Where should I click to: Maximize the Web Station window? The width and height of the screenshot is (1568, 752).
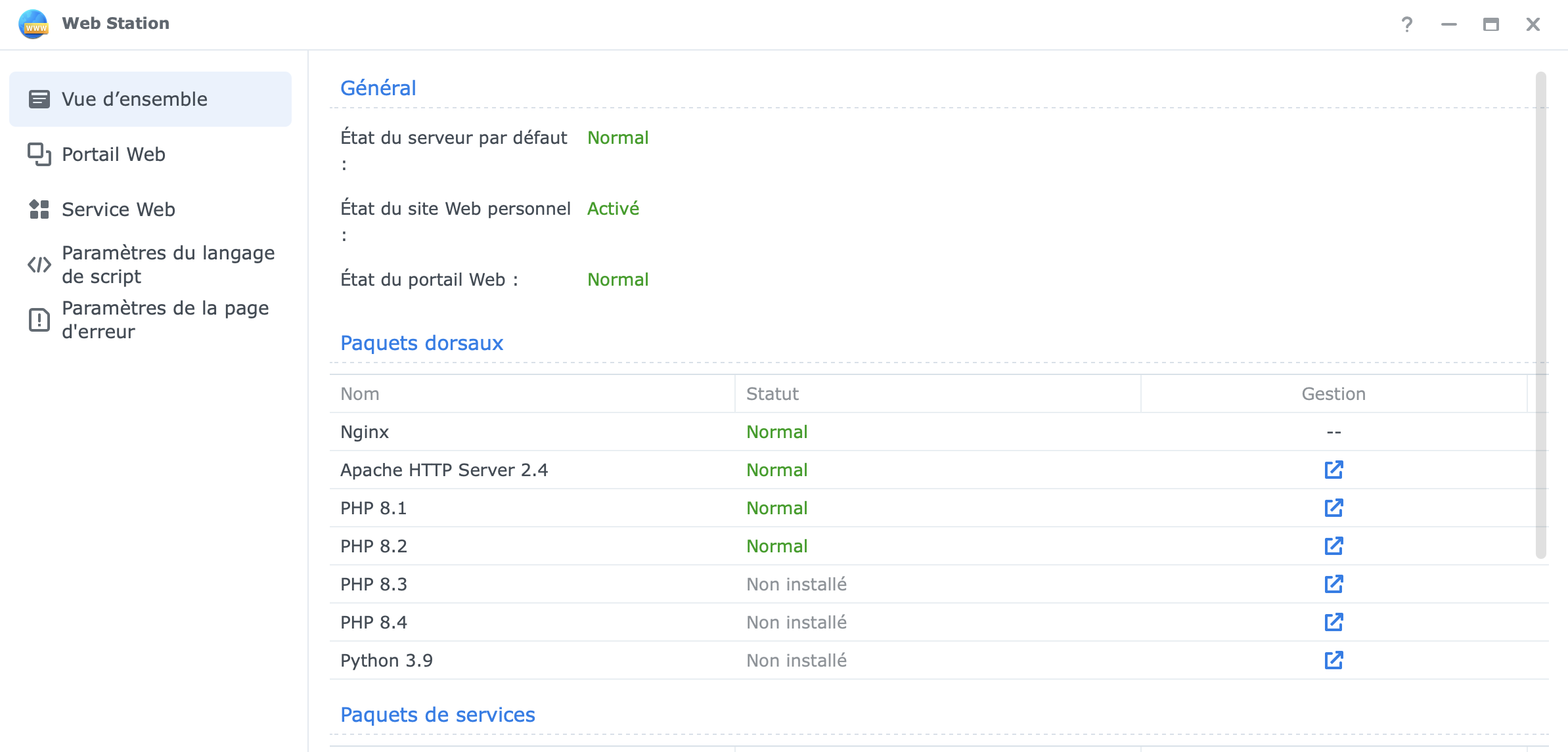(1490, 24)
